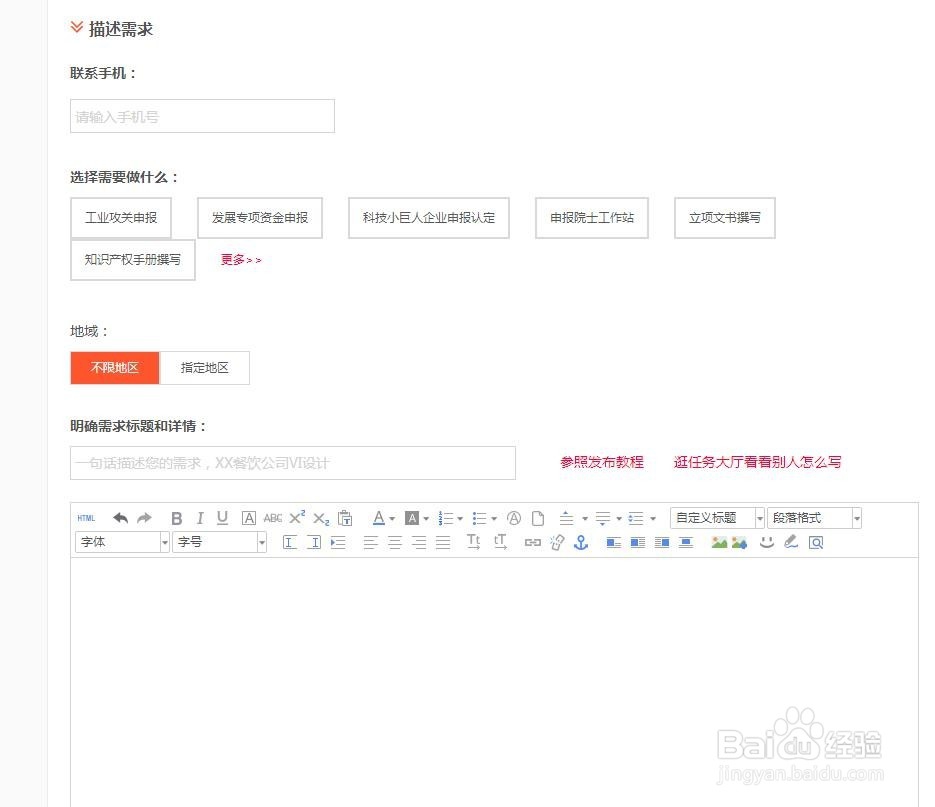Image resolution: width=935 pixels, height=807 pixels.
Task: Convert text to uppercase icon
Action: coord(473,542)
